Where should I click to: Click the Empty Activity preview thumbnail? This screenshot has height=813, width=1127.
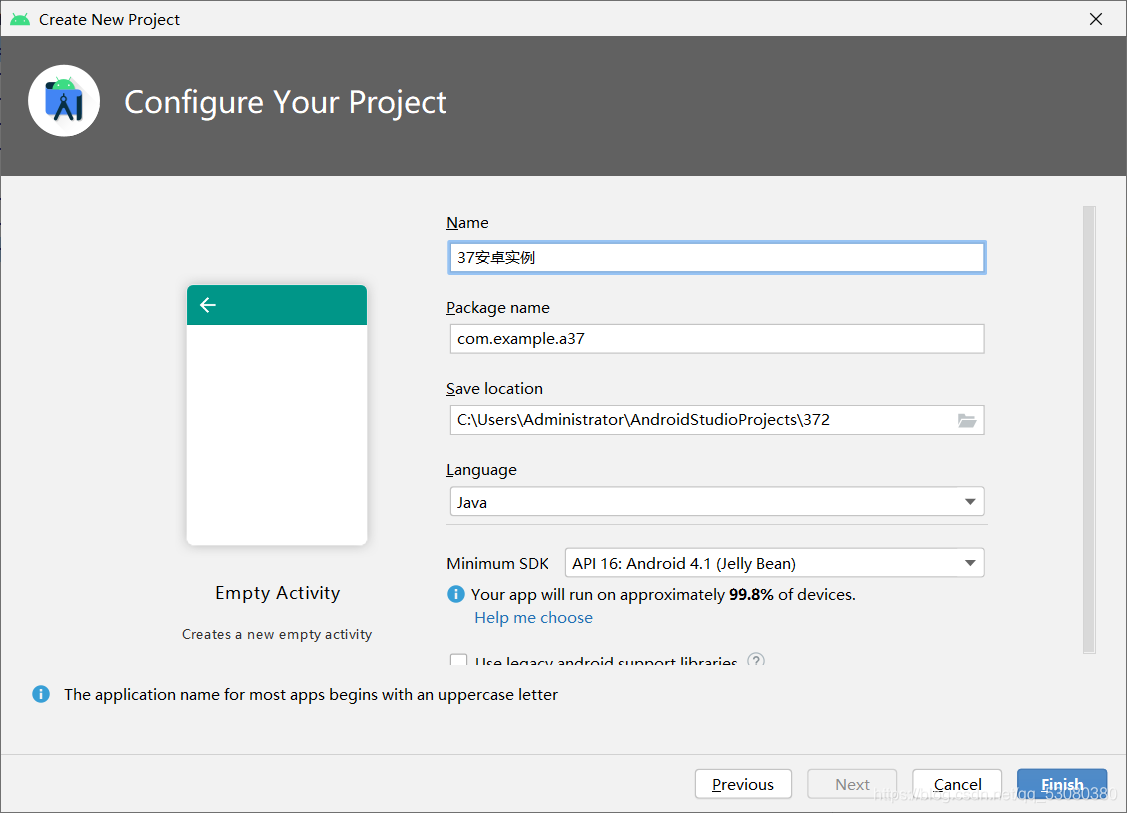(x=277, y=415)
